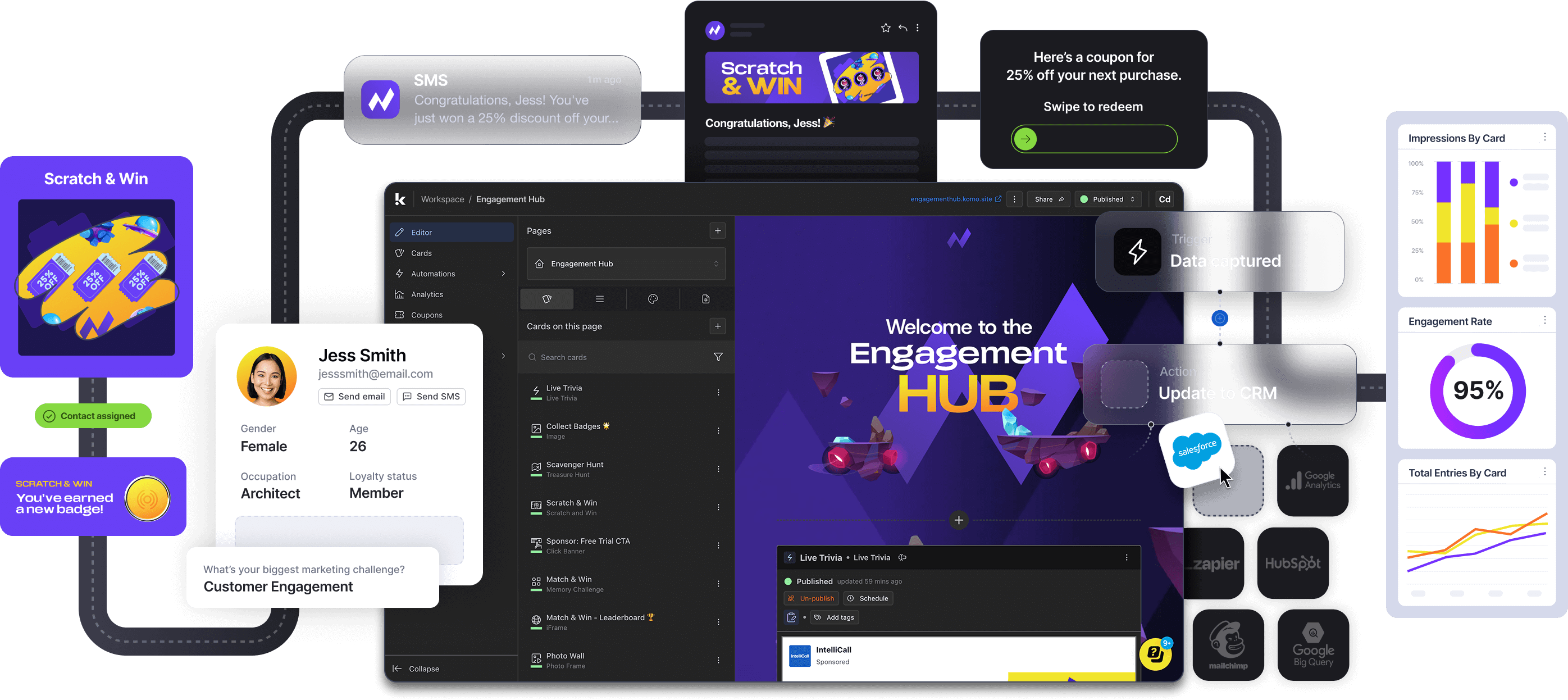Viewport: 1568px width, 700px height.
Task: Open the Editor sidebar item
Action: coord(452,233)
